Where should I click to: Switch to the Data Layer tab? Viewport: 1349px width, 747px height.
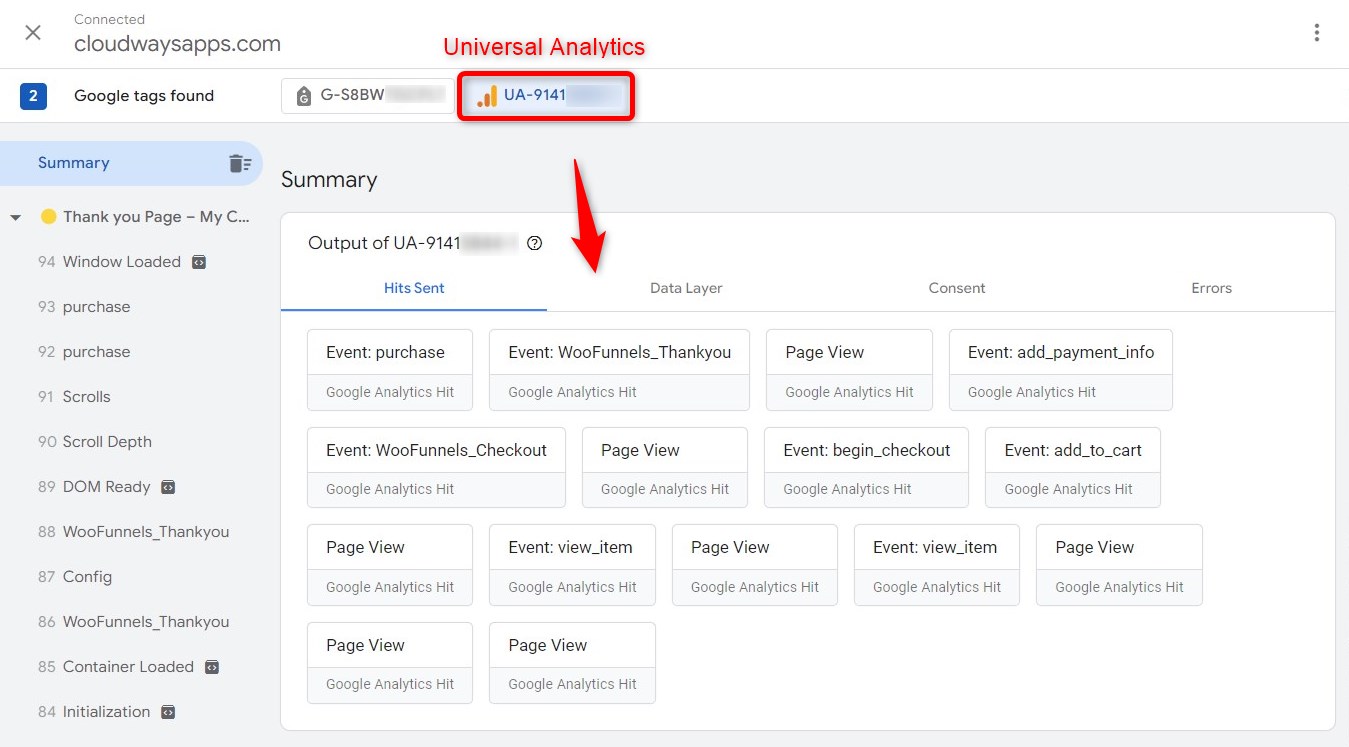[686, 288]
